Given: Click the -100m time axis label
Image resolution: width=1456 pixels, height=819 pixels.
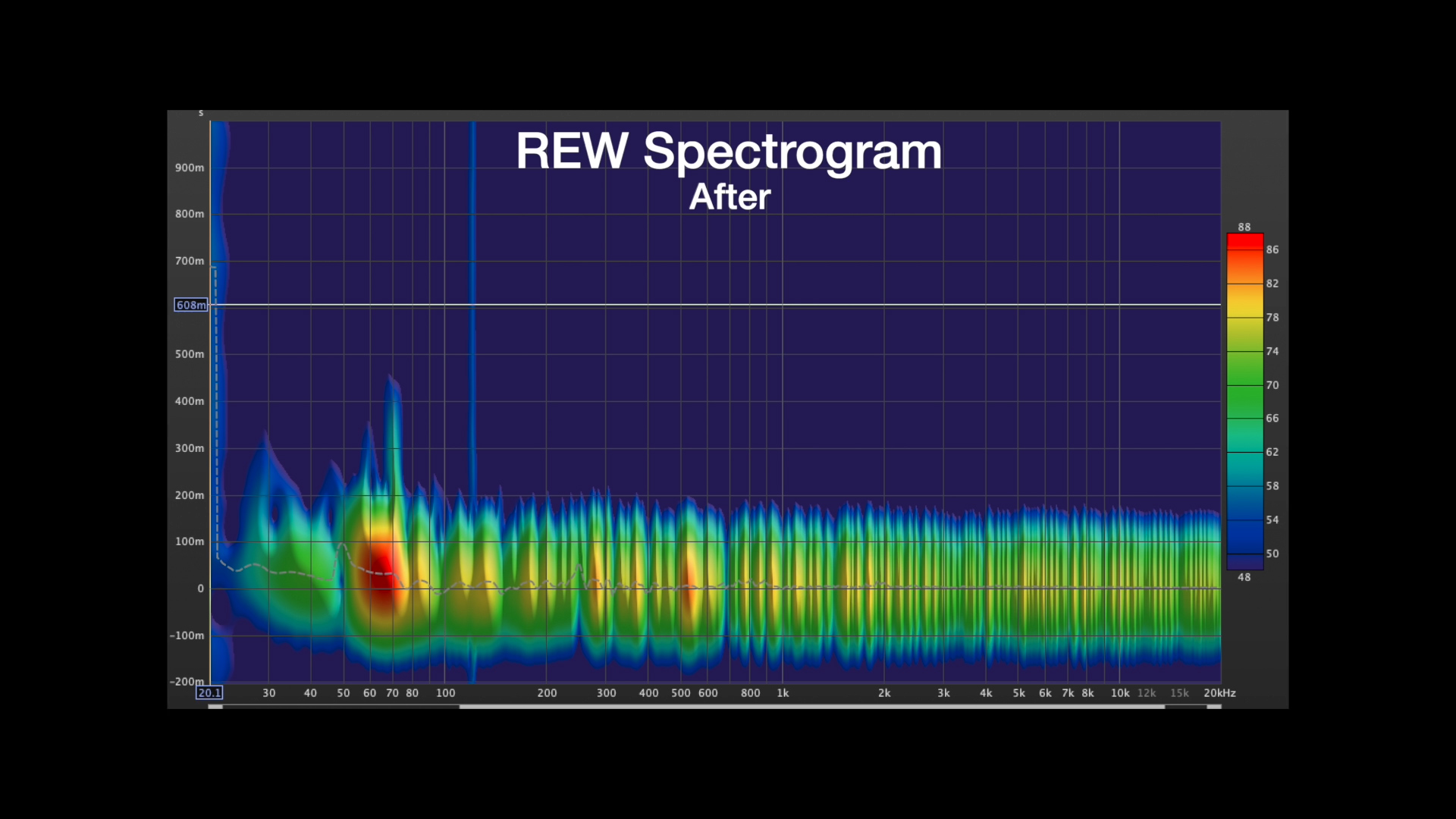Looking at the screenshot, I should pos(187,635).
